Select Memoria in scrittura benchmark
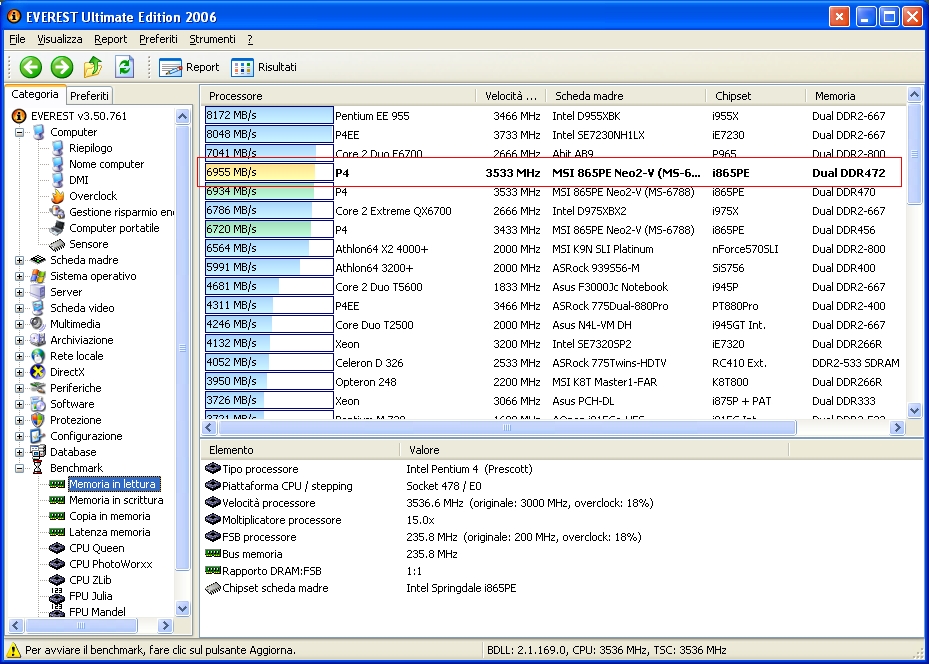This screenshot has height=664, width=929. click(116, 500)
